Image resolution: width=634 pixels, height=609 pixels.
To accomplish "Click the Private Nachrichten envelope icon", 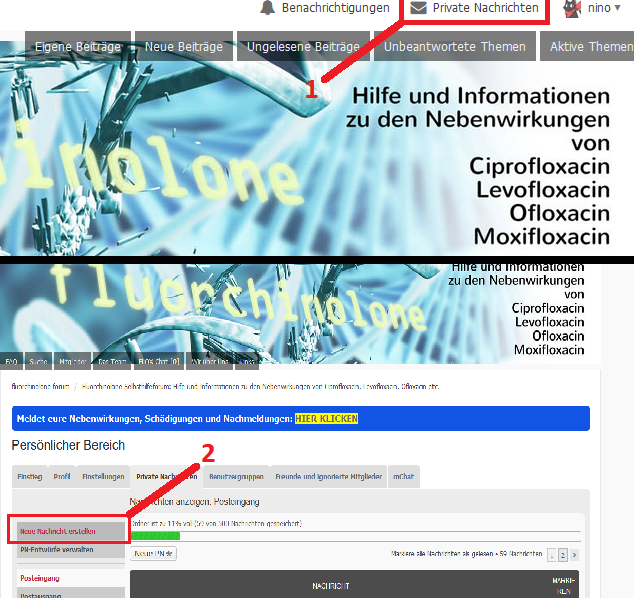I will pyautogui.click(x=418, y=8).
